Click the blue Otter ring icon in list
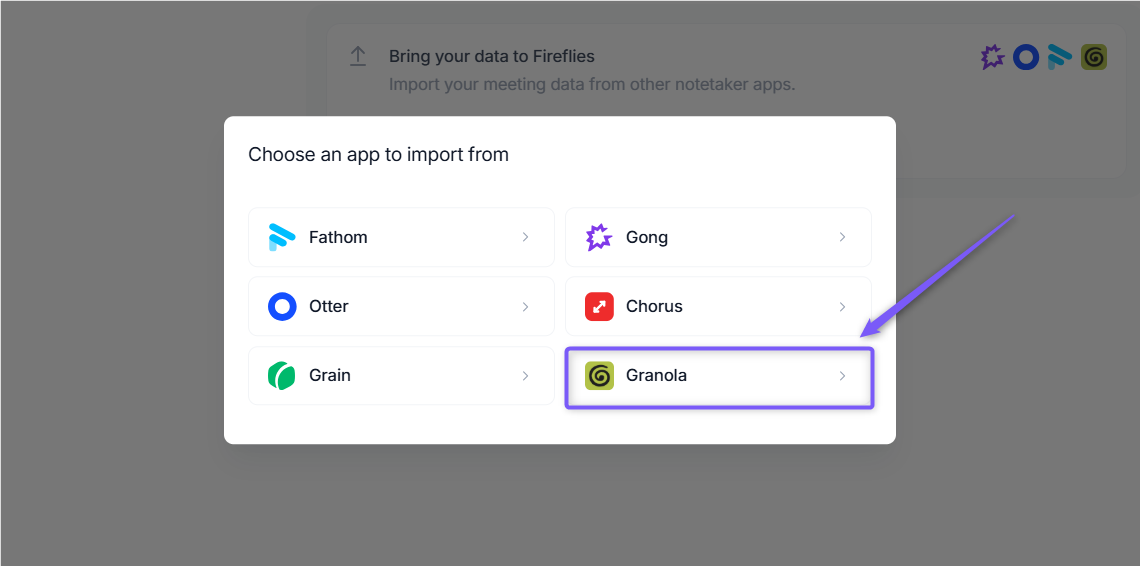The width and height of the screenshot is (1140, 566). point(282,306)
